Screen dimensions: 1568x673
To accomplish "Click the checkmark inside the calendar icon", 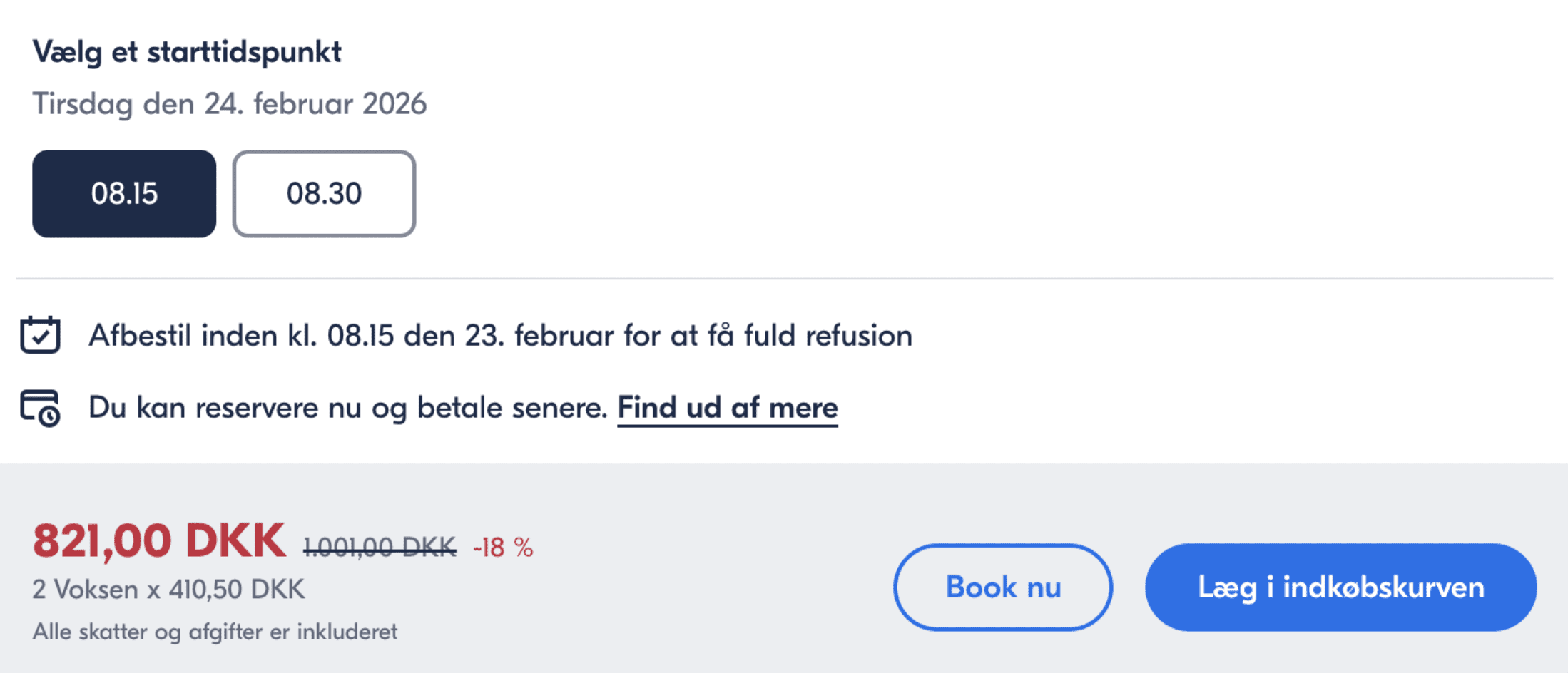I will tap(41, 339).
